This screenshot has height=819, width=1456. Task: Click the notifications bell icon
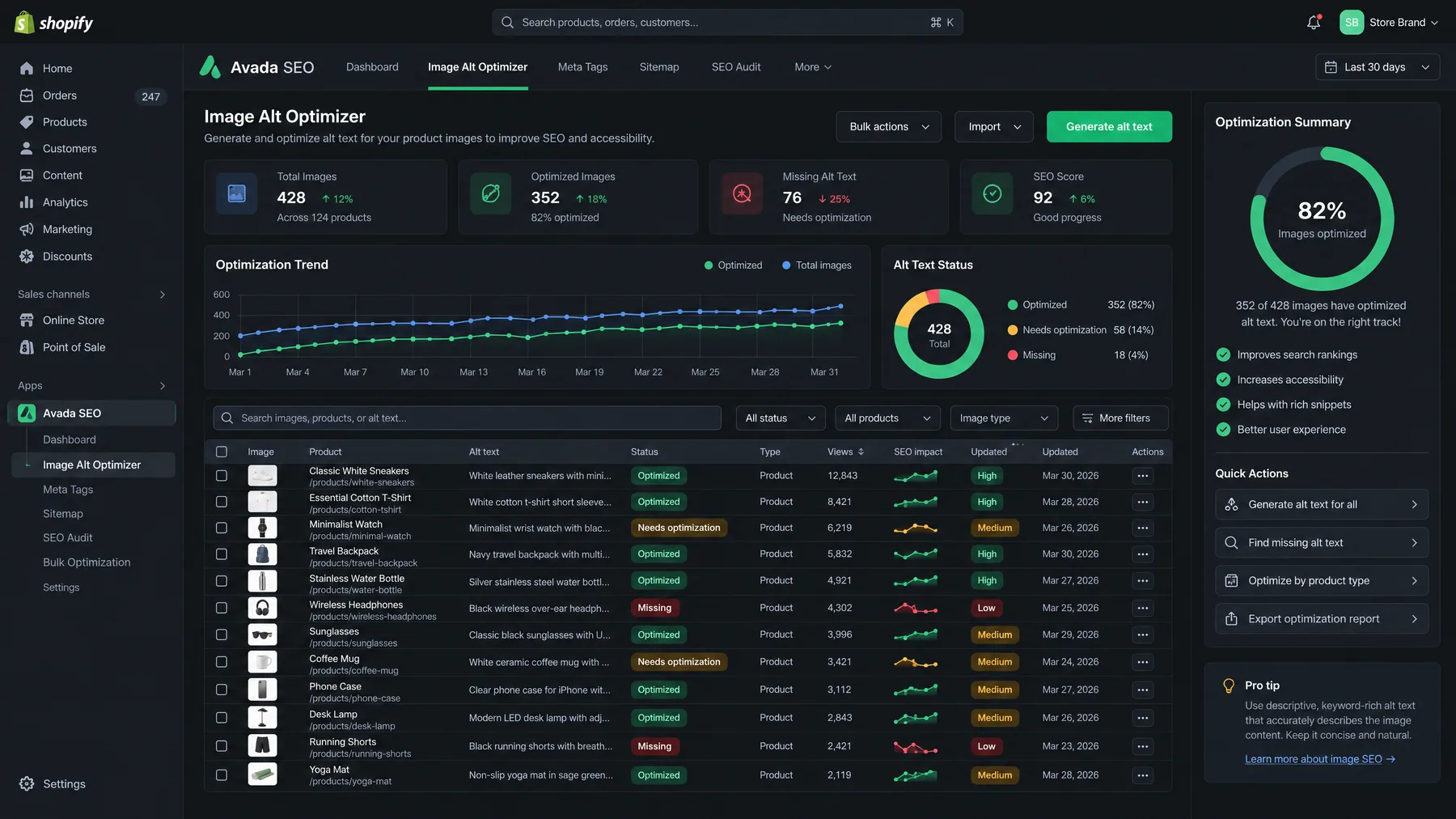1314,23
